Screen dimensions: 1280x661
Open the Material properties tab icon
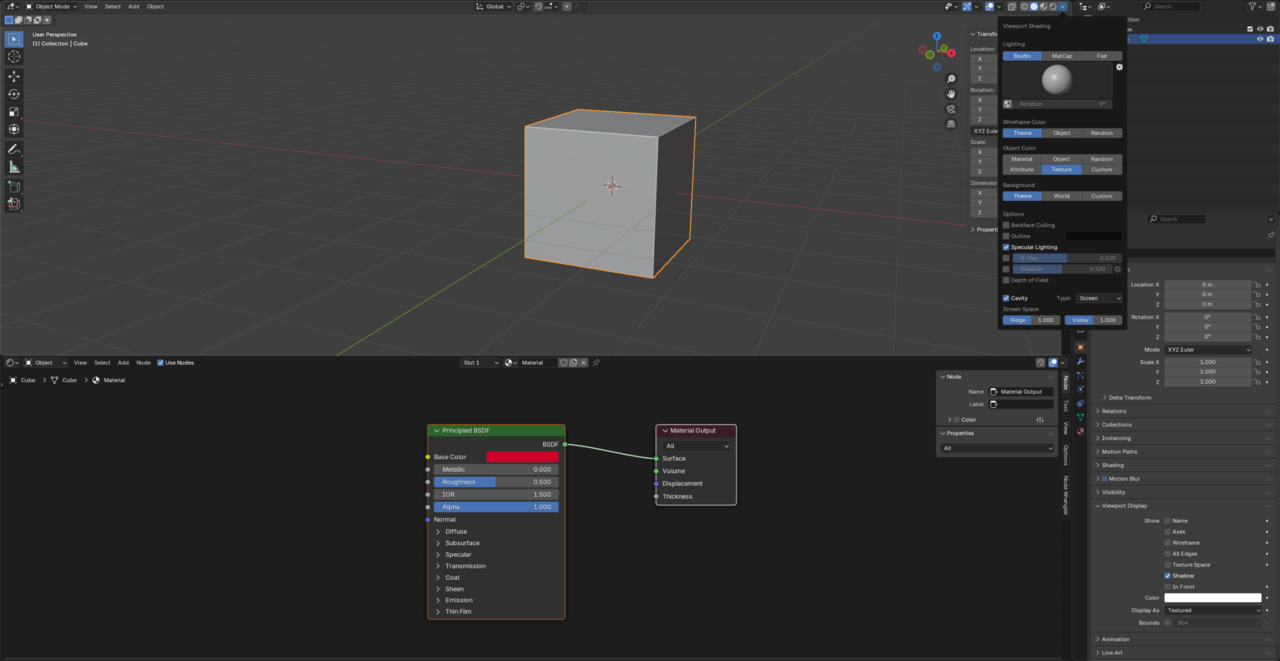point(1080,431)
